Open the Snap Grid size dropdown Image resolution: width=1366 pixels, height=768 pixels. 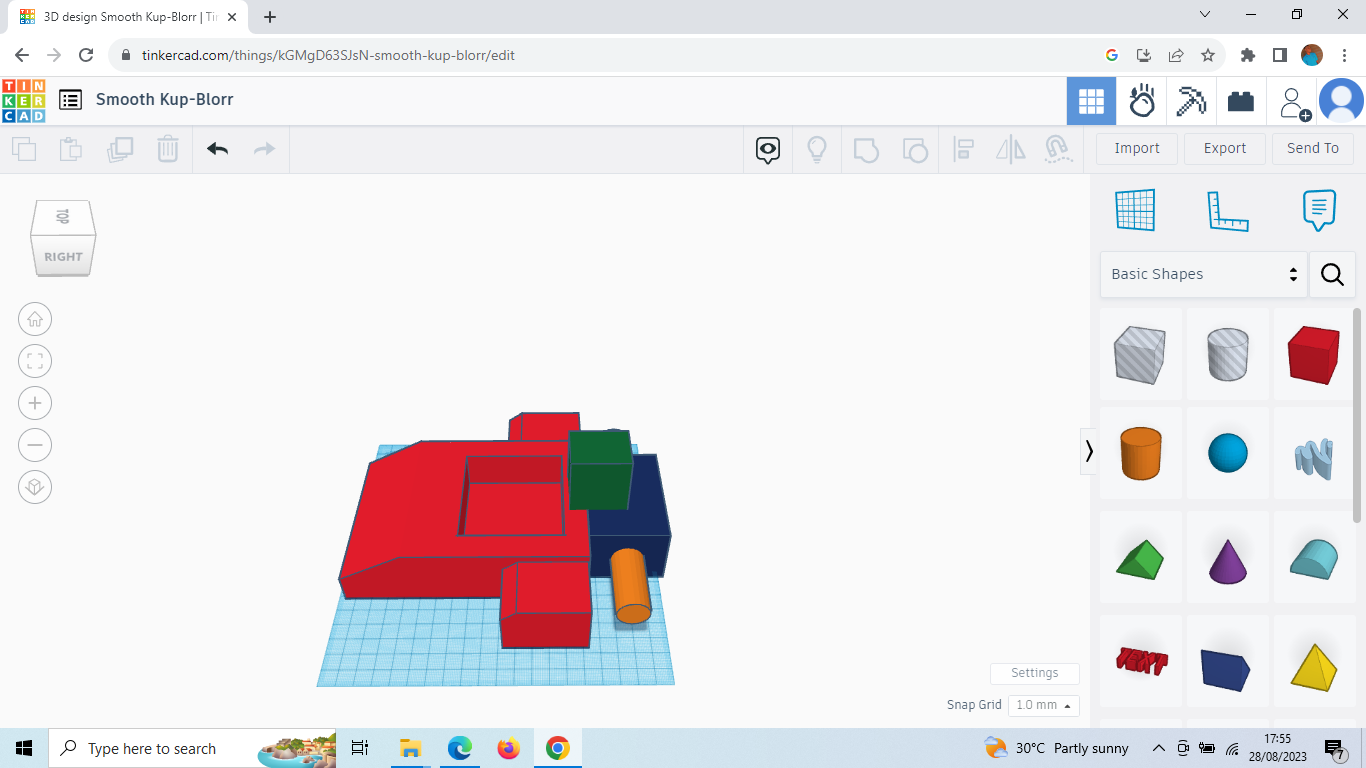click(x=1043, y=705)
